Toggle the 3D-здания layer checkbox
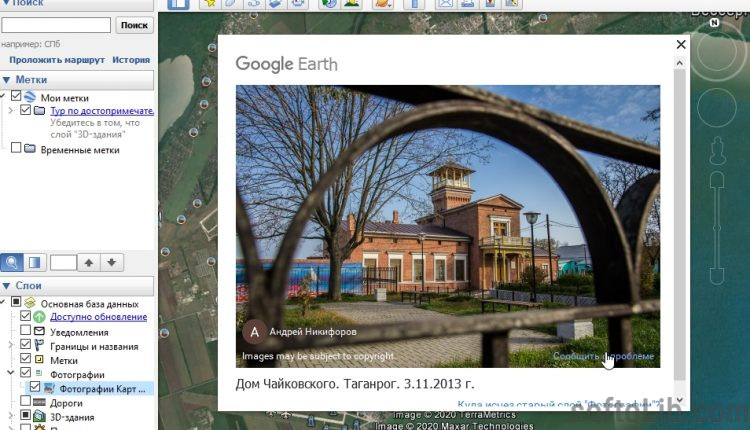The height and width of the screenshot is (430, 750). point(25,415)
